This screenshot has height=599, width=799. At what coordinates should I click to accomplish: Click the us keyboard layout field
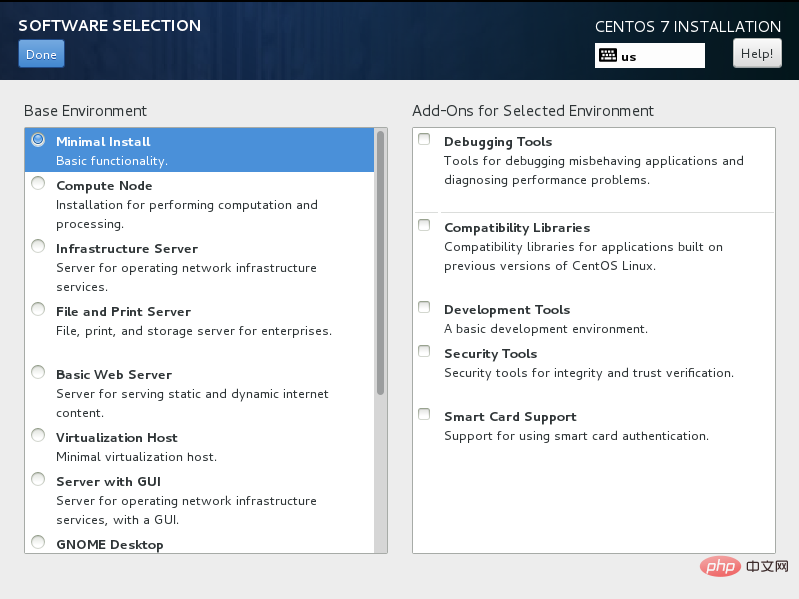[650, 56]
